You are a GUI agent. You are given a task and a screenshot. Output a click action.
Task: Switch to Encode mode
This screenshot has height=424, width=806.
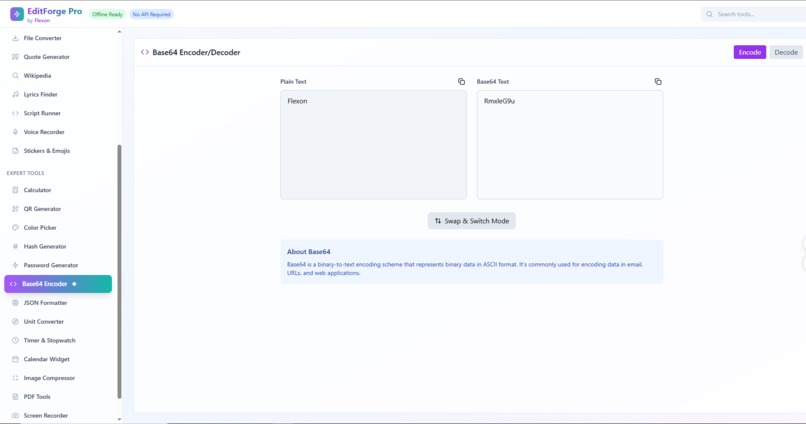749,52
